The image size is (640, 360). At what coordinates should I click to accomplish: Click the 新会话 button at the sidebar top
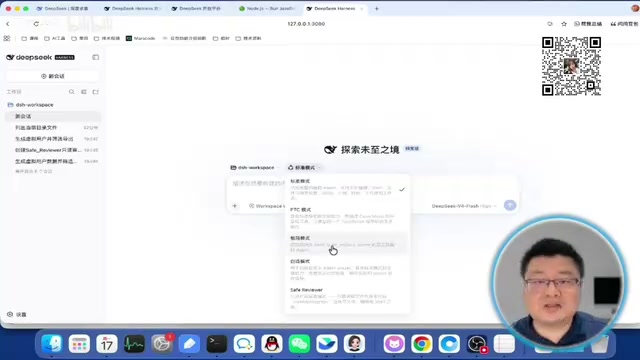coord(53,76)
